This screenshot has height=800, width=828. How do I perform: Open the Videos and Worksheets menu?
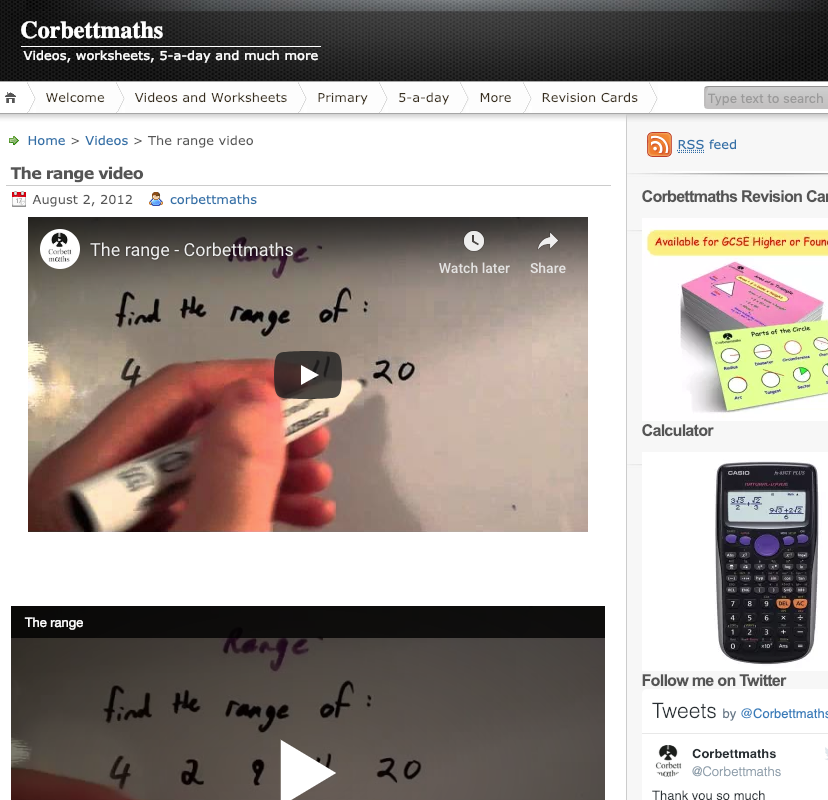click(x=211, y=98)
